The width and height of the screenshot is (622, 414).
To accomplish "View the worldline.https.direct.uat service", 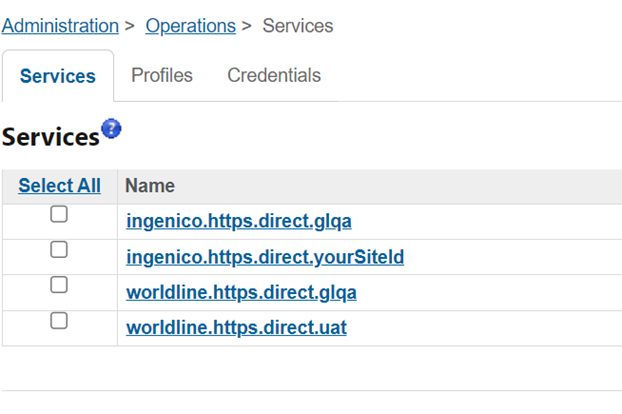I will tap(236, 328).
